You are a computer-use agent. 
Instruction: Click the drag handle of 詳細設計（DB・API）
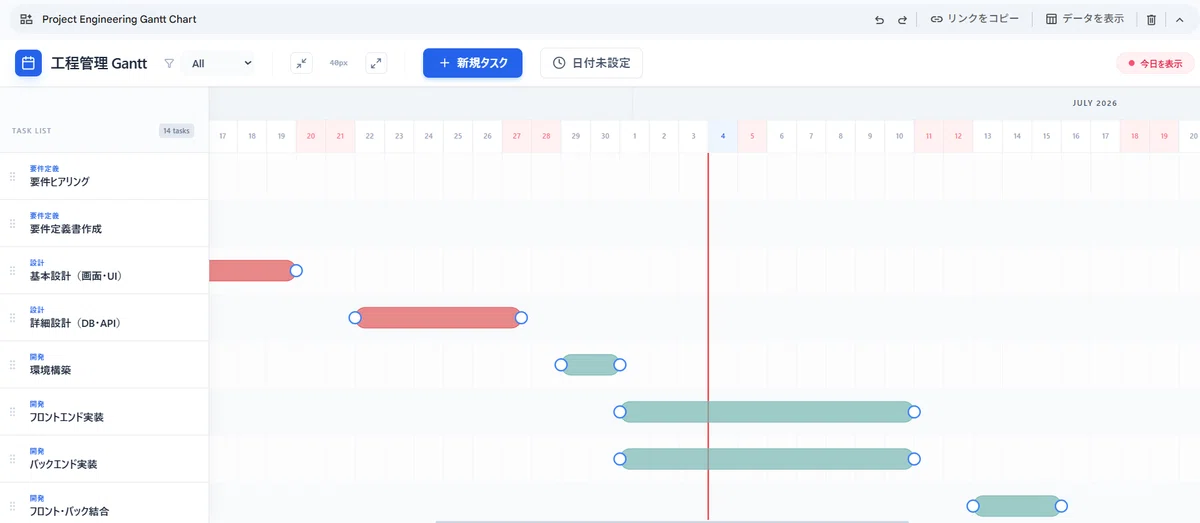tap(13, 318)
